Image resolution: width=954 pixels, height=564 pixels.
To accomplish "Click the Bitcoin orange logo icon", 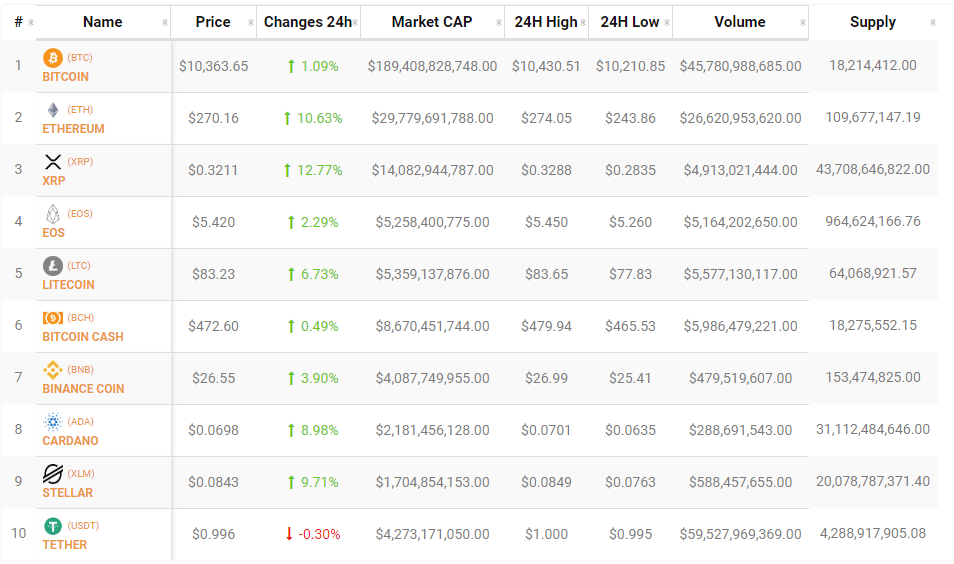I will [x=52, y=58].
